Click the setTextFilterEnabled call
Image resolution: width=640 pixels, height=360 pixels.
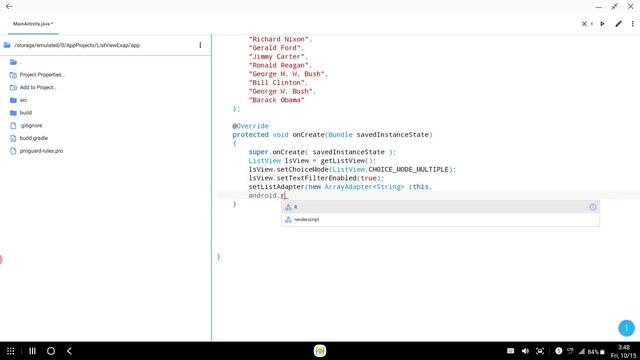pyautogui.click(x=316, y=178)
